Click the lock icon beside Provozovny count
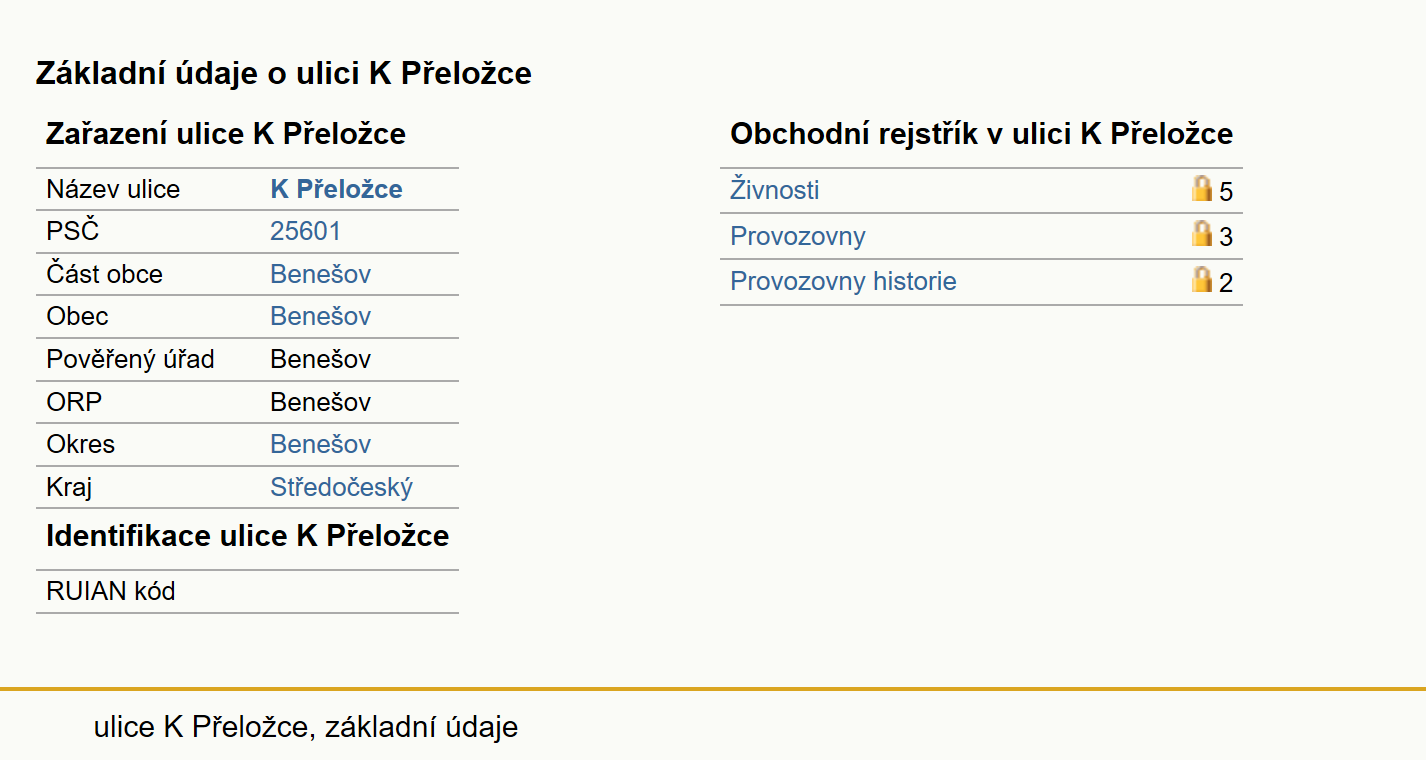Screen dimensions: 1426x760 coord(1201,234)
